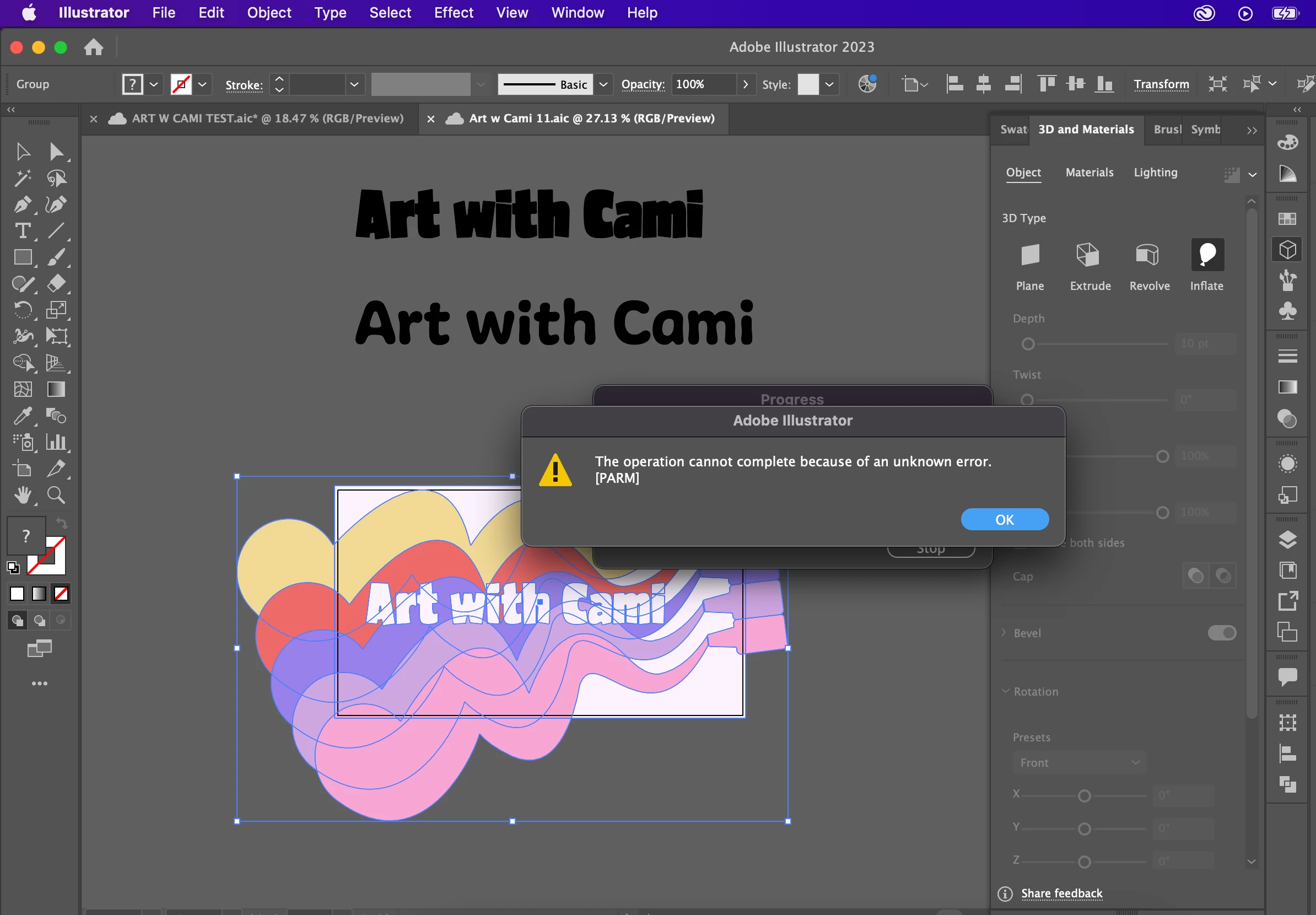This screenshot has width=1316, height=915.
Task: Set color mode to None
Action: [x=61, y=594]
